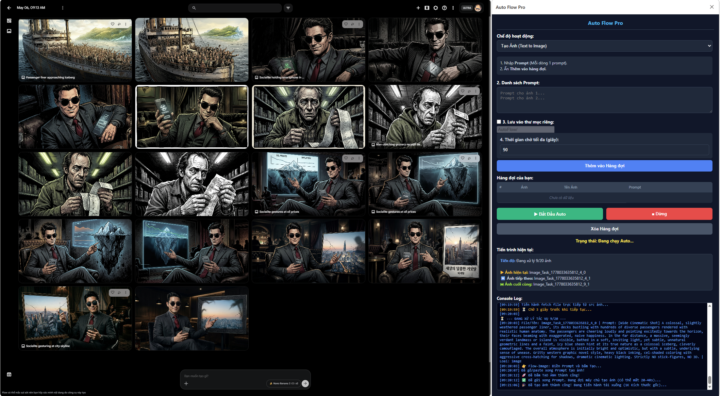Open the city poster with Korean text thumbnail
This screenshot has width=720, height=396.
pyautogui.click(x=425, y=251)
